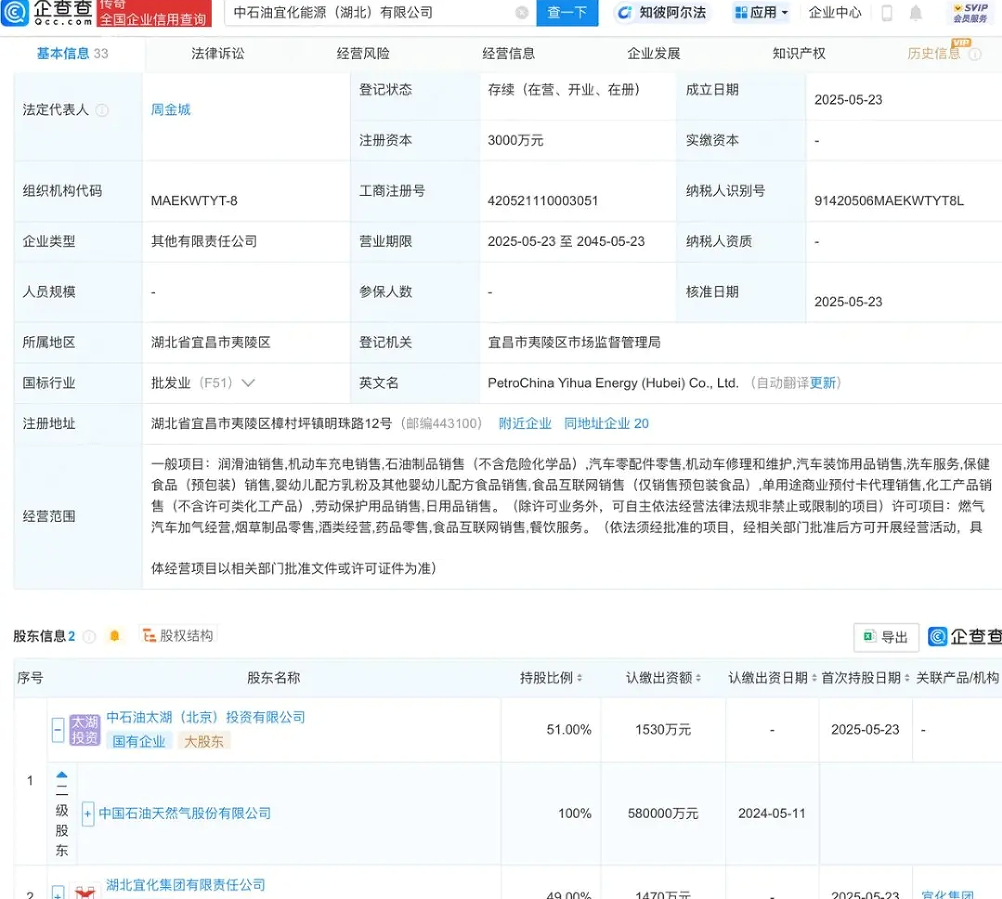Viewport: 1002px width, 899px height.
Task: Open SVIP 会员服务
Action: tap(970, 13)
